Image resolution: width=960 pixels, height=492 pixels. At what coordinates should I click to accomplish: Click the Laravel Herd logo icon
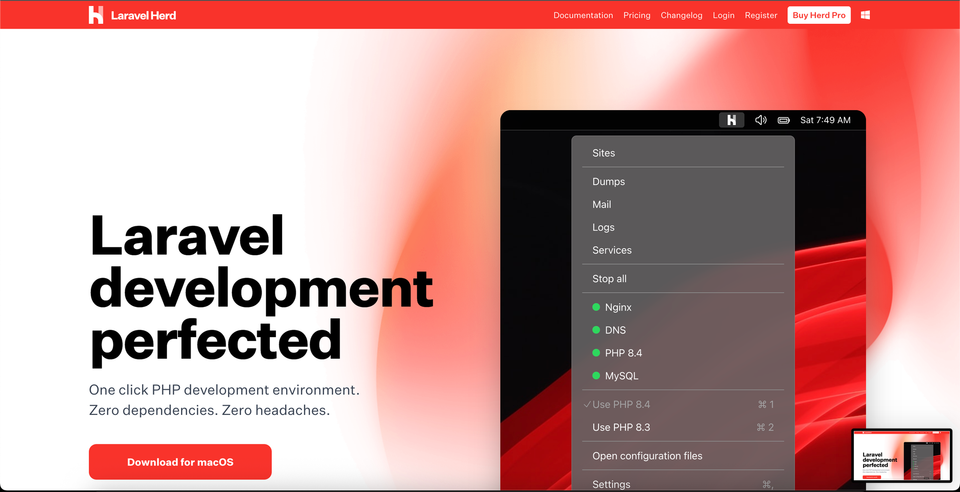click(96, 15)
